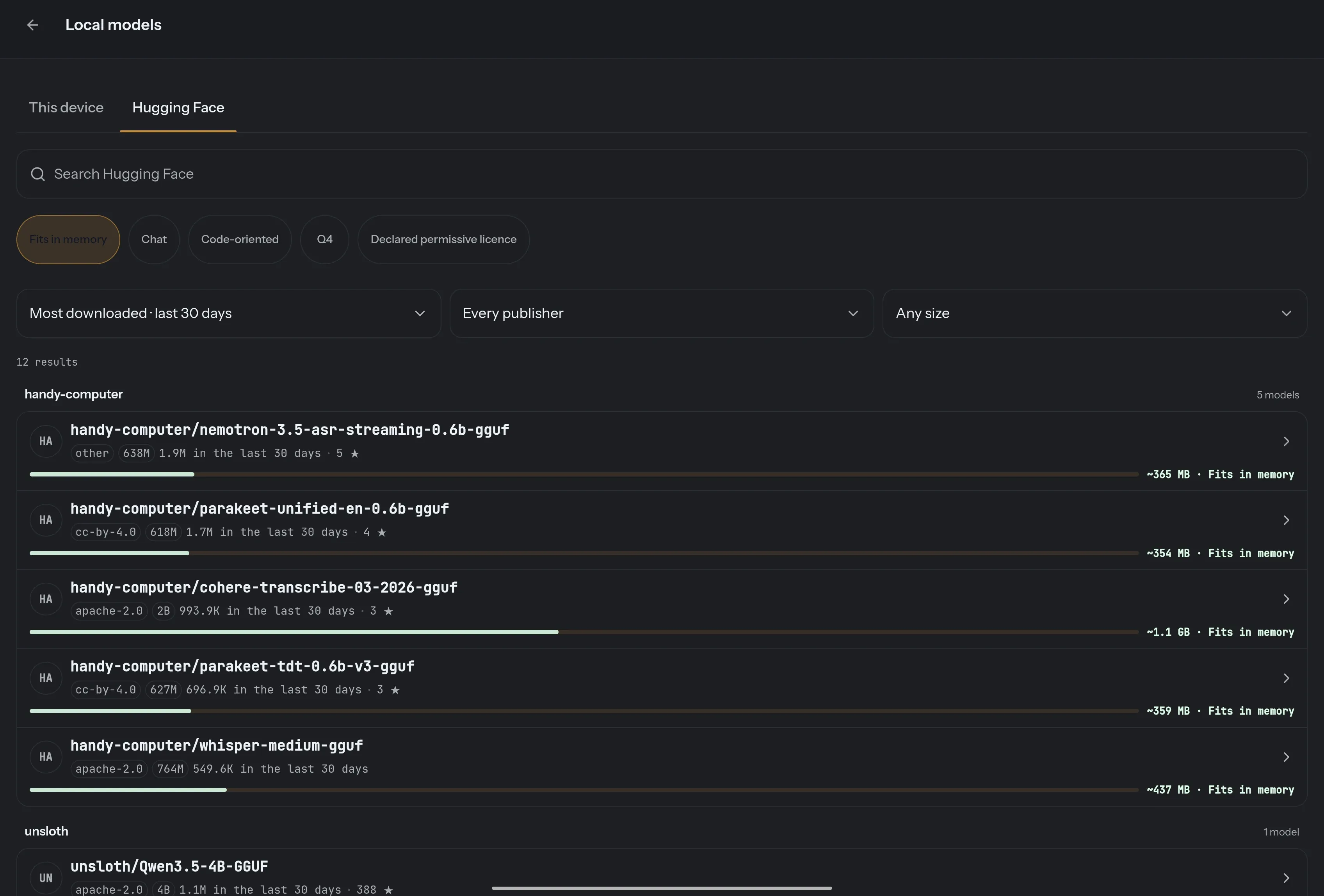This screenshot has height=896, width=1324.
Task: Click the 764M tag on whisper-medium-gguf
Action: coord(170,769)
